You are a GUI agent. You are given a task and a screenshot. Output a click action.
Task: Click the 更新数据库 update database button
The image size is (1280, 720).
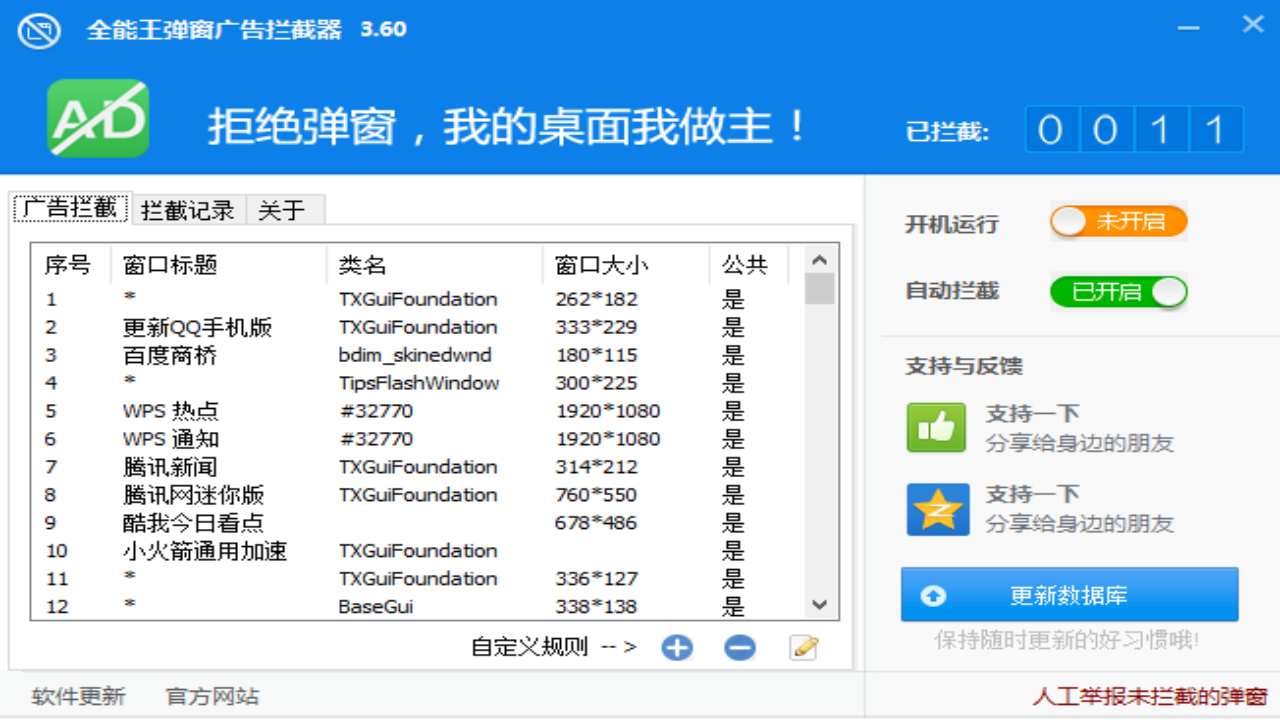point(1072,593)
